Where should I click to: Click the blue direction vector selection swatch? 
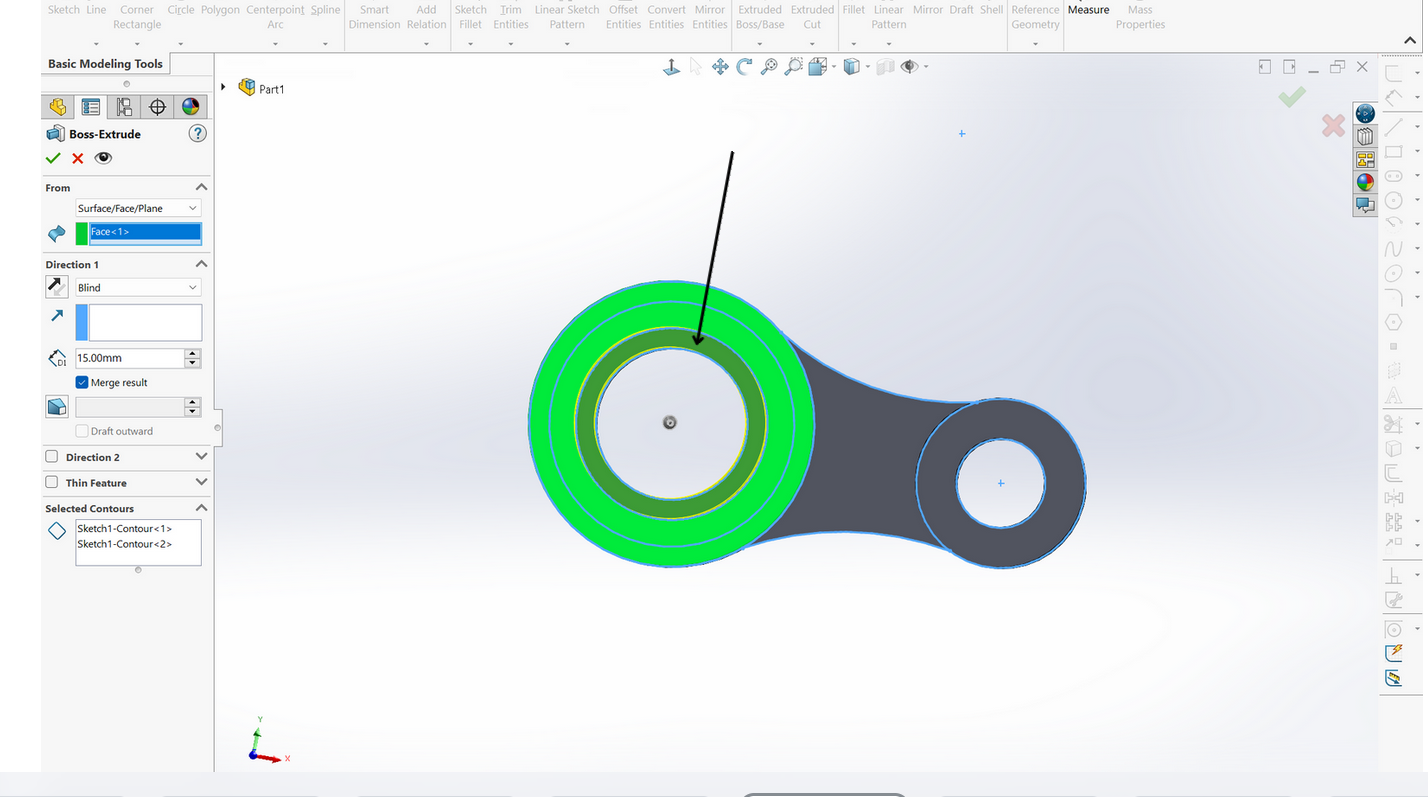[82, 323]
